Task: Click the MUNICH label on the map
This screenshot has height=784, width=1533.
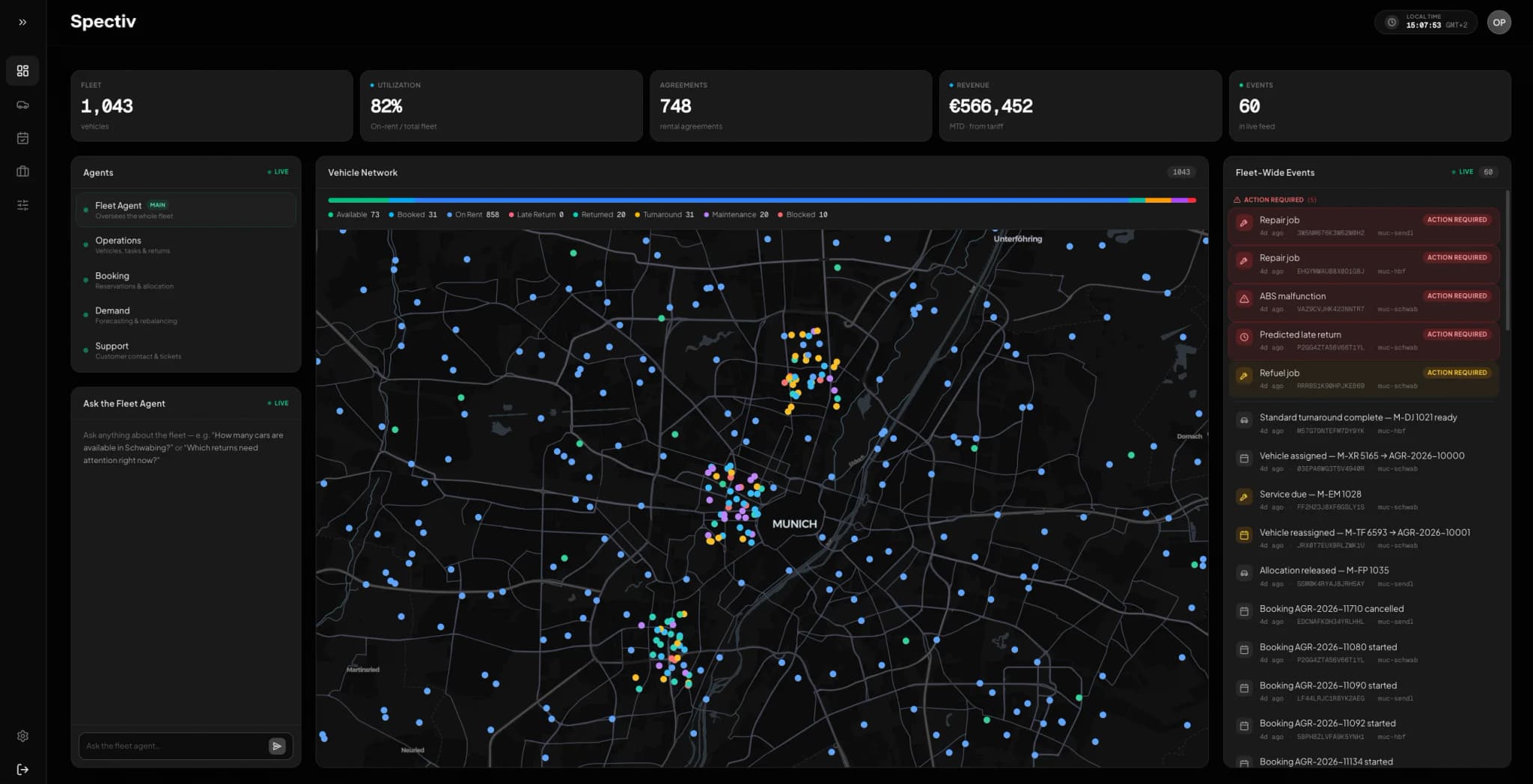Action: pos(794,524)
